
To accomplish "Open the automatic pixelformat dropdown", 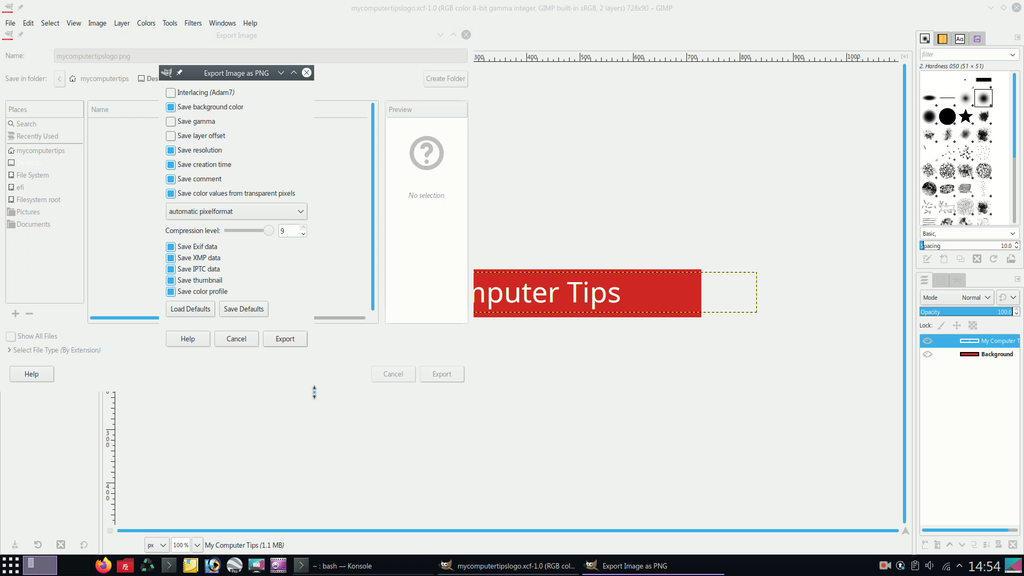I will [236, 212].
